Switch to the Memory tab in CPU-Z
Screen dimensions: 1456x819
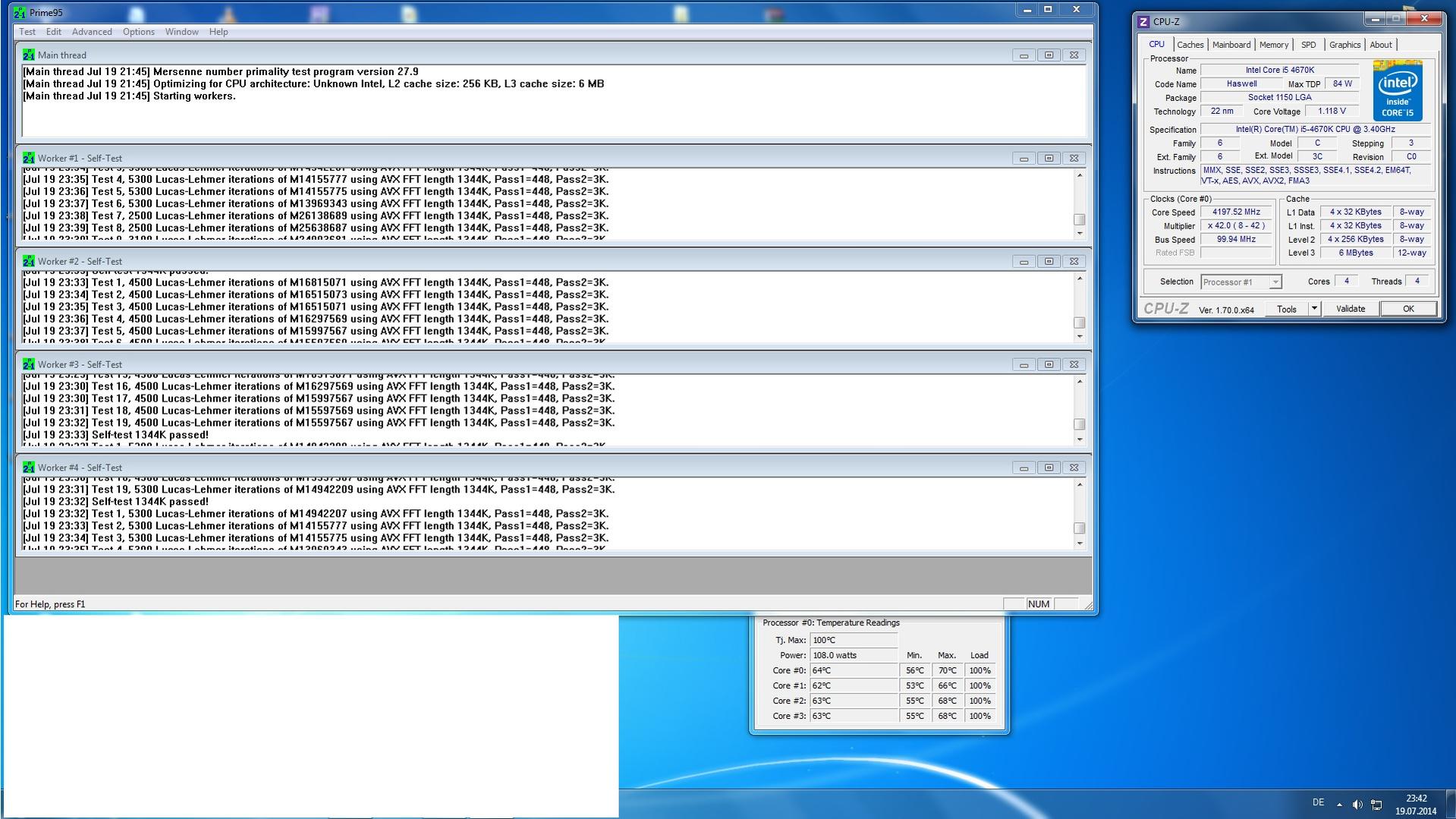(1274, 45)
